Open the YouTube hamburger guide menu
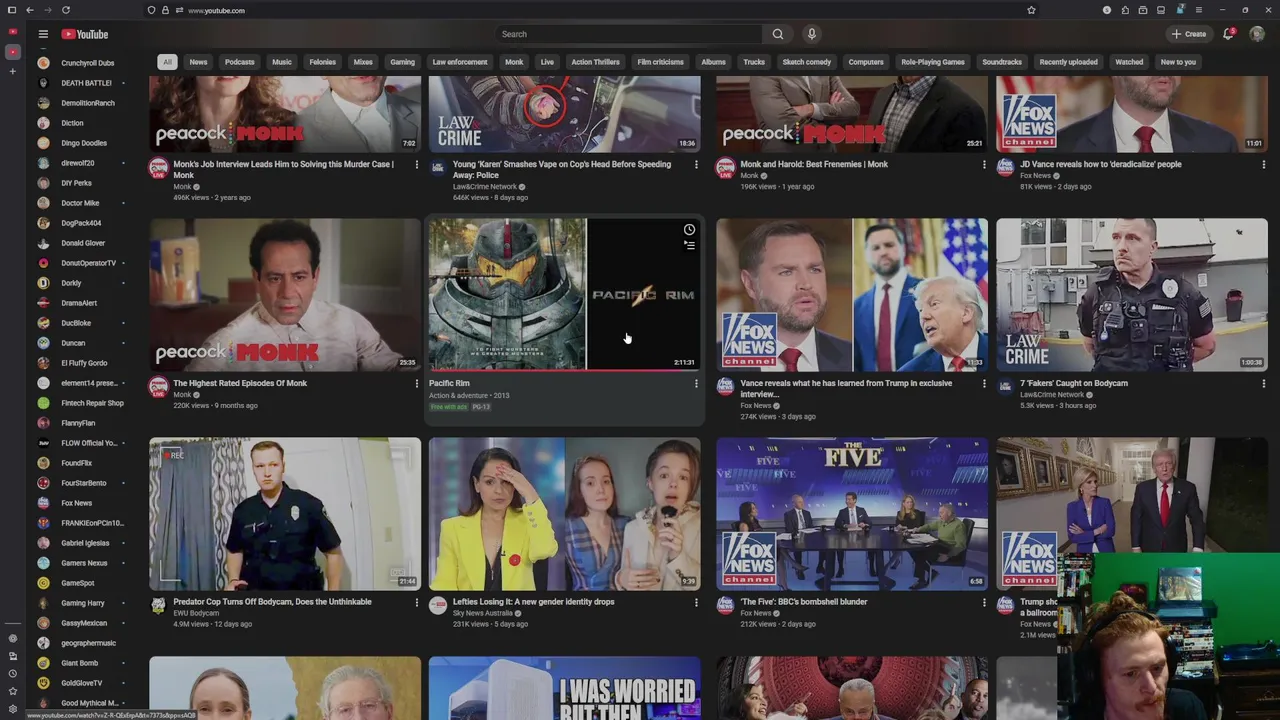This screenshot has width=1280, height=720. (43, 34)
